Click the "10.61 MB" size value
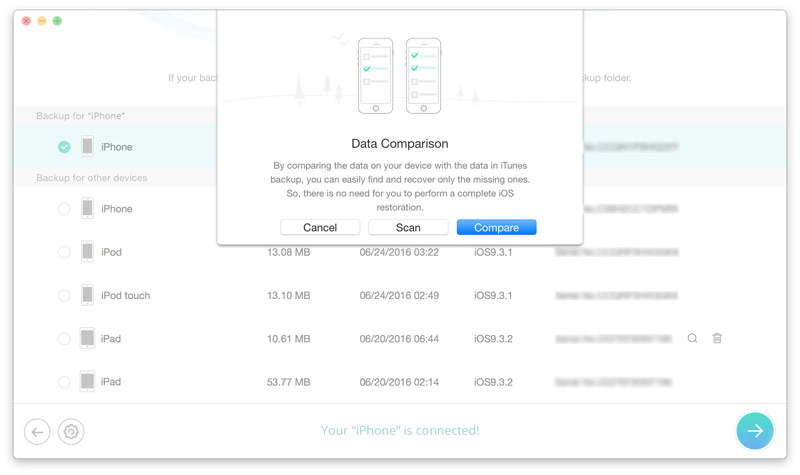Image resolution: width=800 pixels, height=475 pixels. (289, 339)
